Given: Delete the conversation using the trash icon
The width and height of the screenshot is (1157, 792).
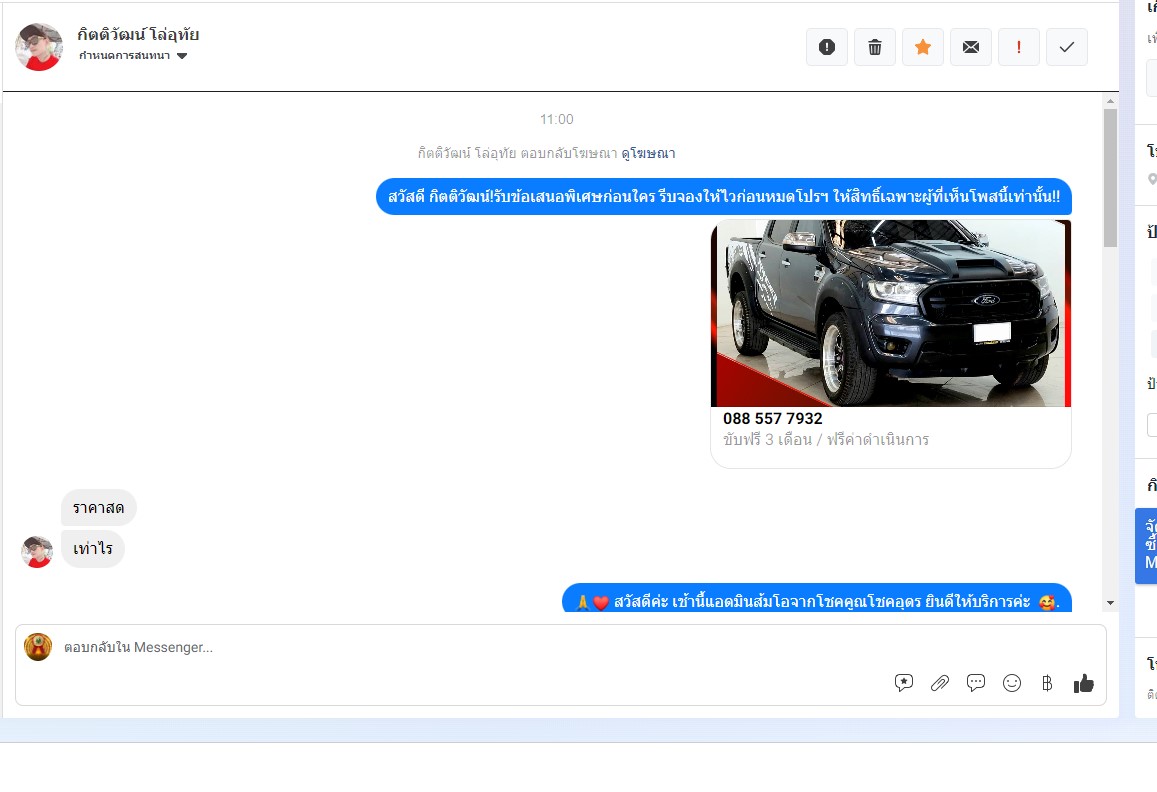Looking at the screenshot, I should tap(875, 47).
